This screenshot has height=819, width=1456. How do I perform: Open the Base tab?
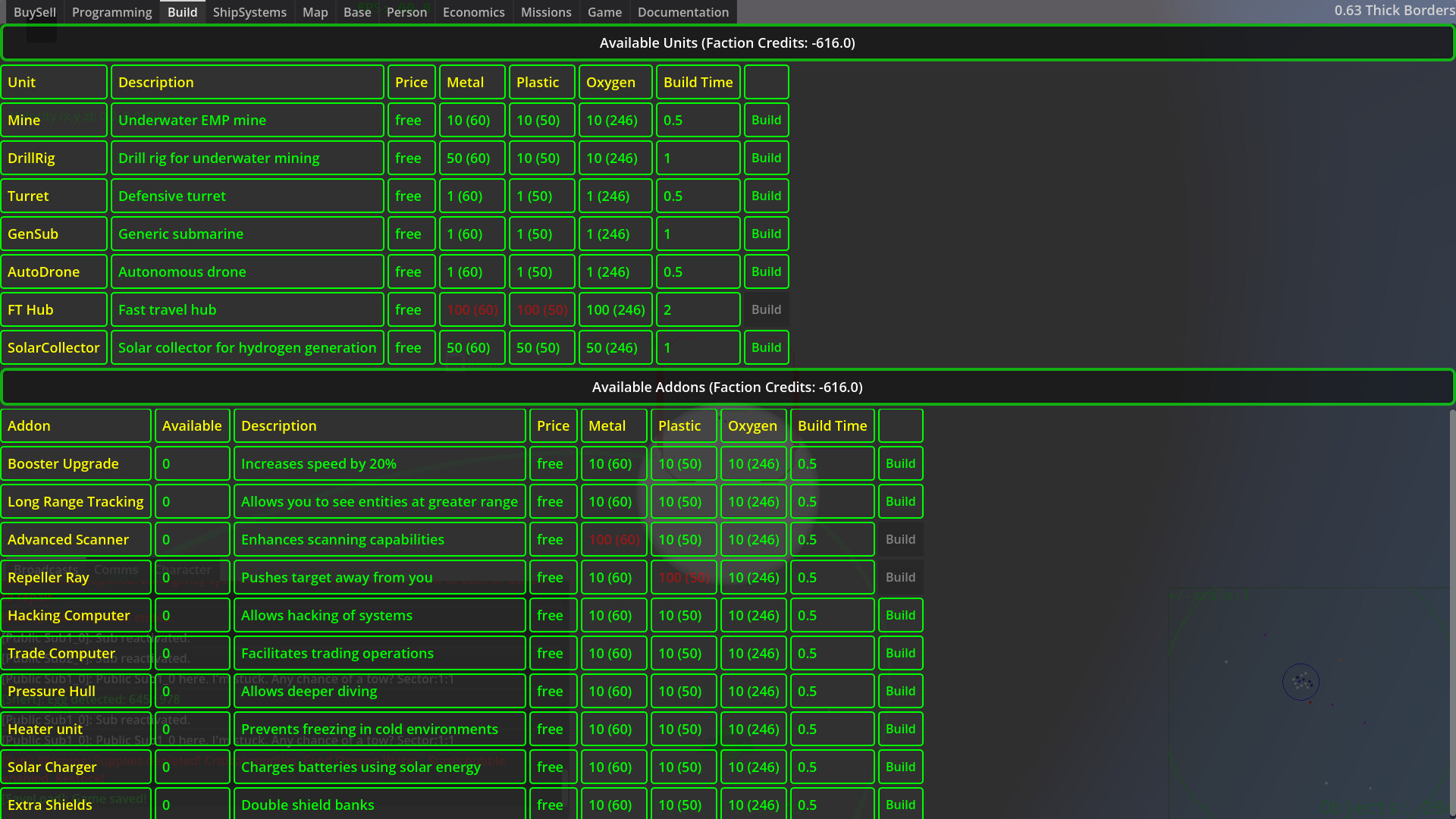[357, 12]
